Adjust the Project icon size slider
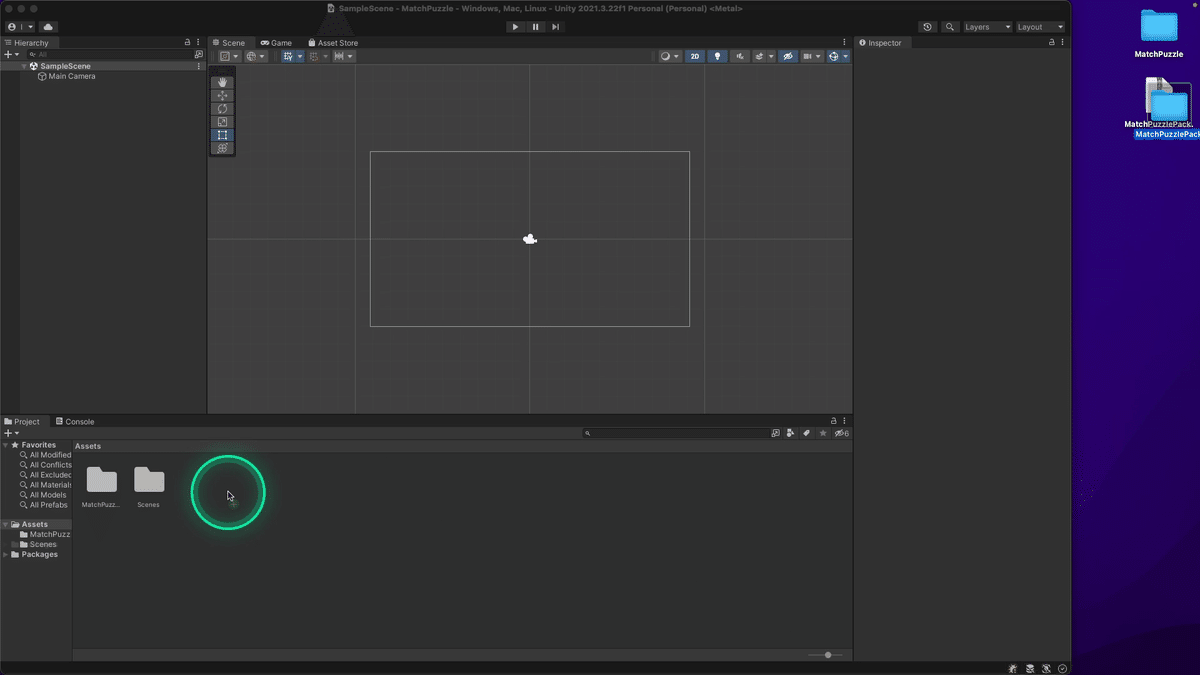1200x675 pixels. point(826,655)
